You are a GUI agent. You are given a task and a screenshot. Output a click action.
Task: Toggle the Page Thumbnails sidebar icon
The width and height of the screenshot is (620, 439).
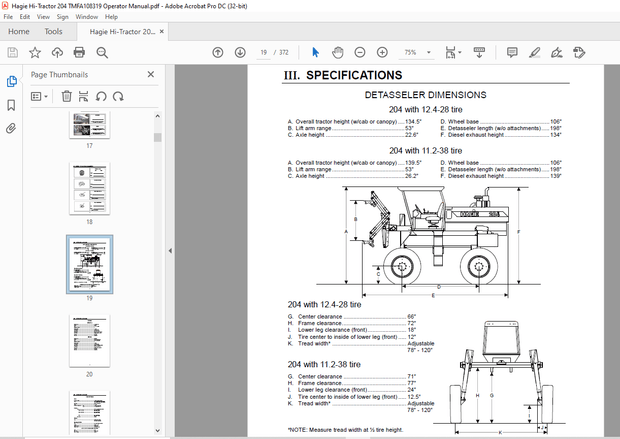pyautogui.click(x=11, y=81)
